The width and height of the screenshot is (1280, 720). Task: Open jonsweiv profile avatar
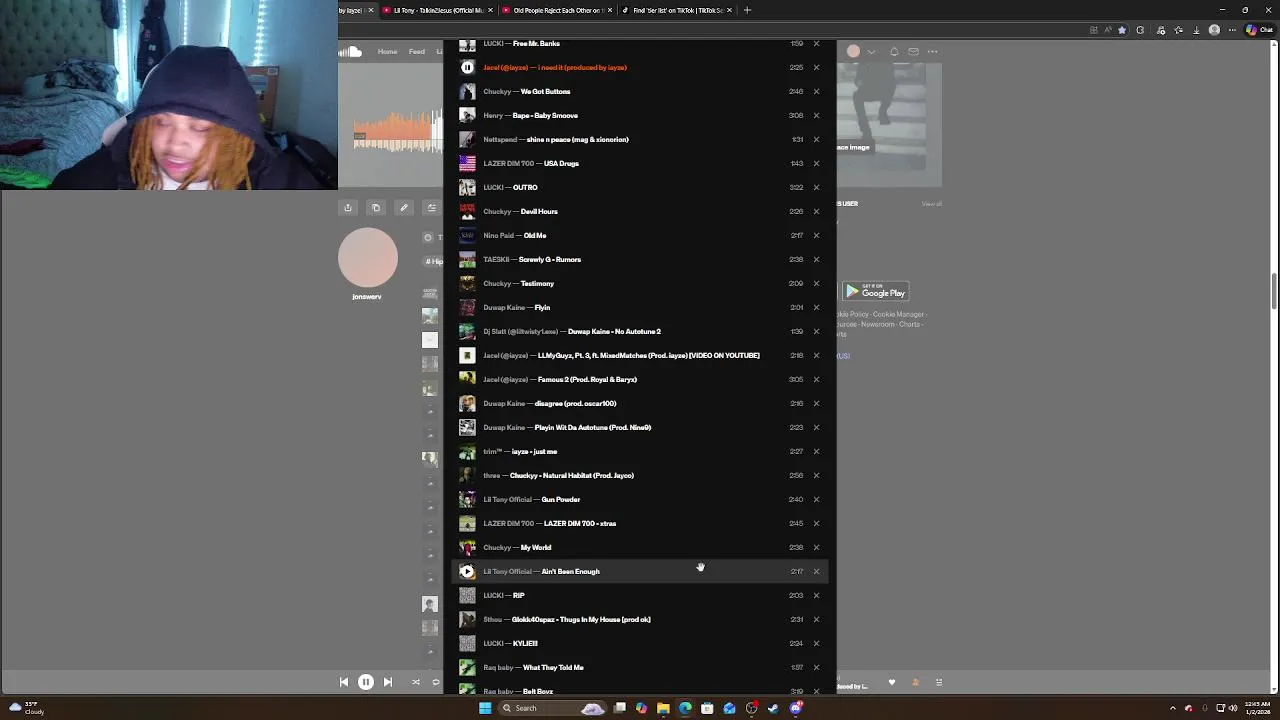(368, 258)
